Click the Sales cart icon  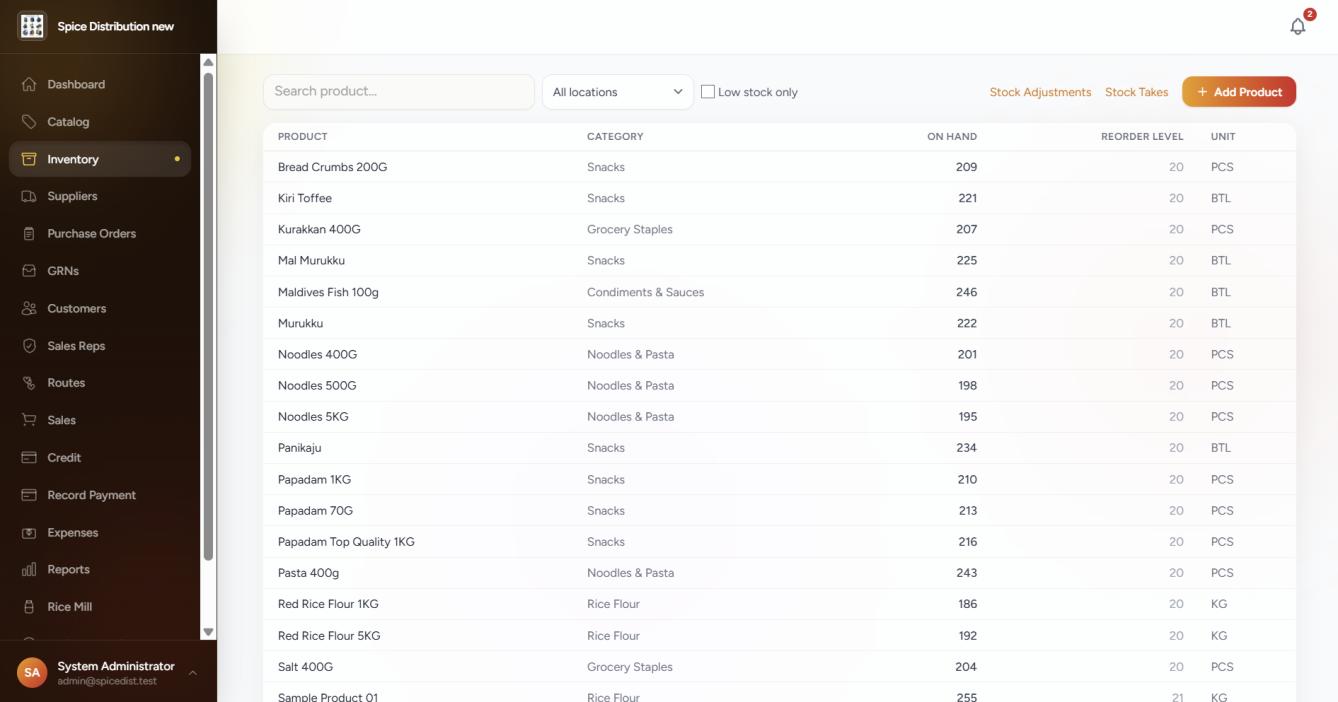(x=29, y=421)
